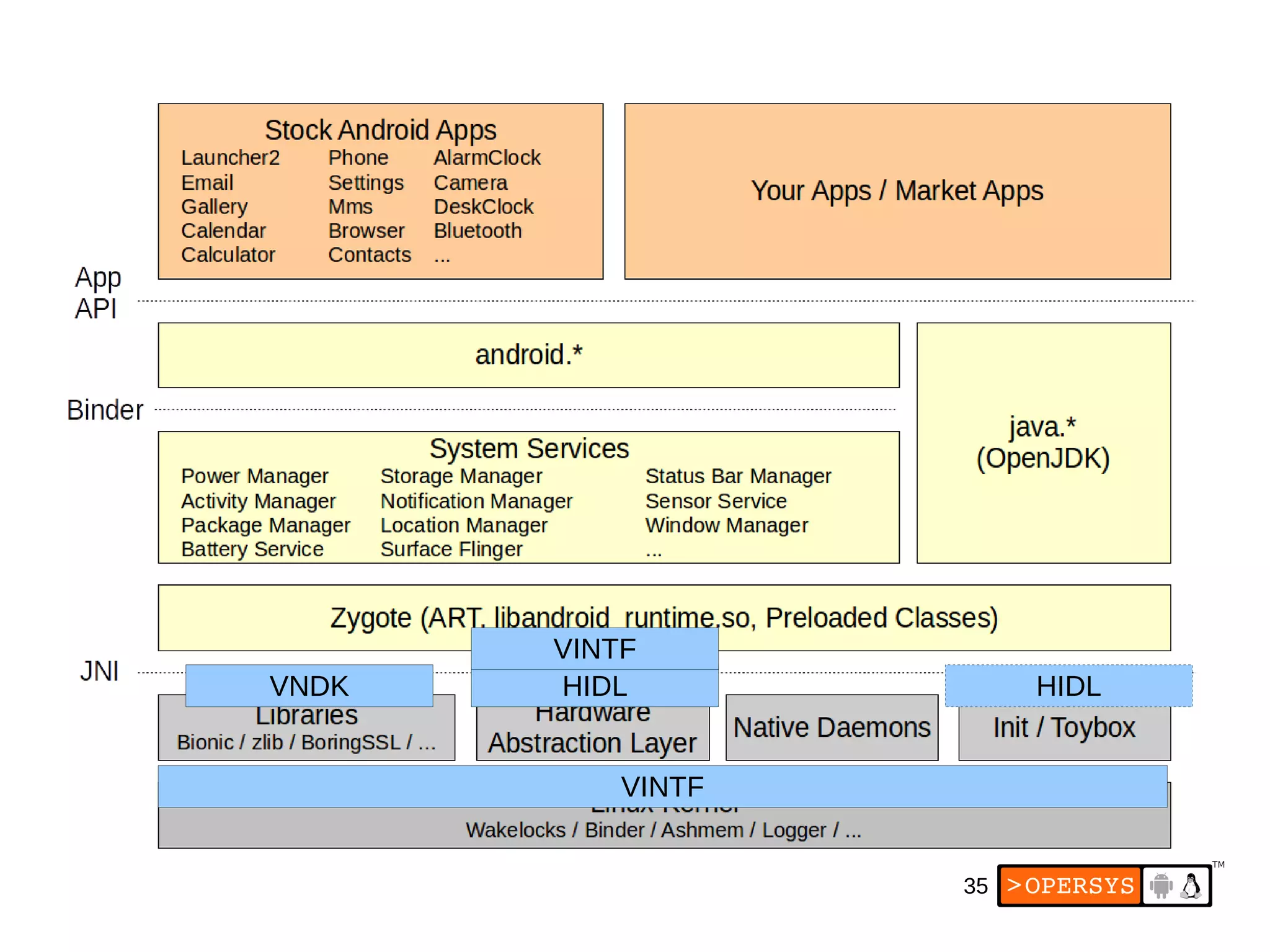Click the java.* (OpenJDK) box
This screenshot has width=1270, height=952.
pyautogui.click(x=1043, y=442)
